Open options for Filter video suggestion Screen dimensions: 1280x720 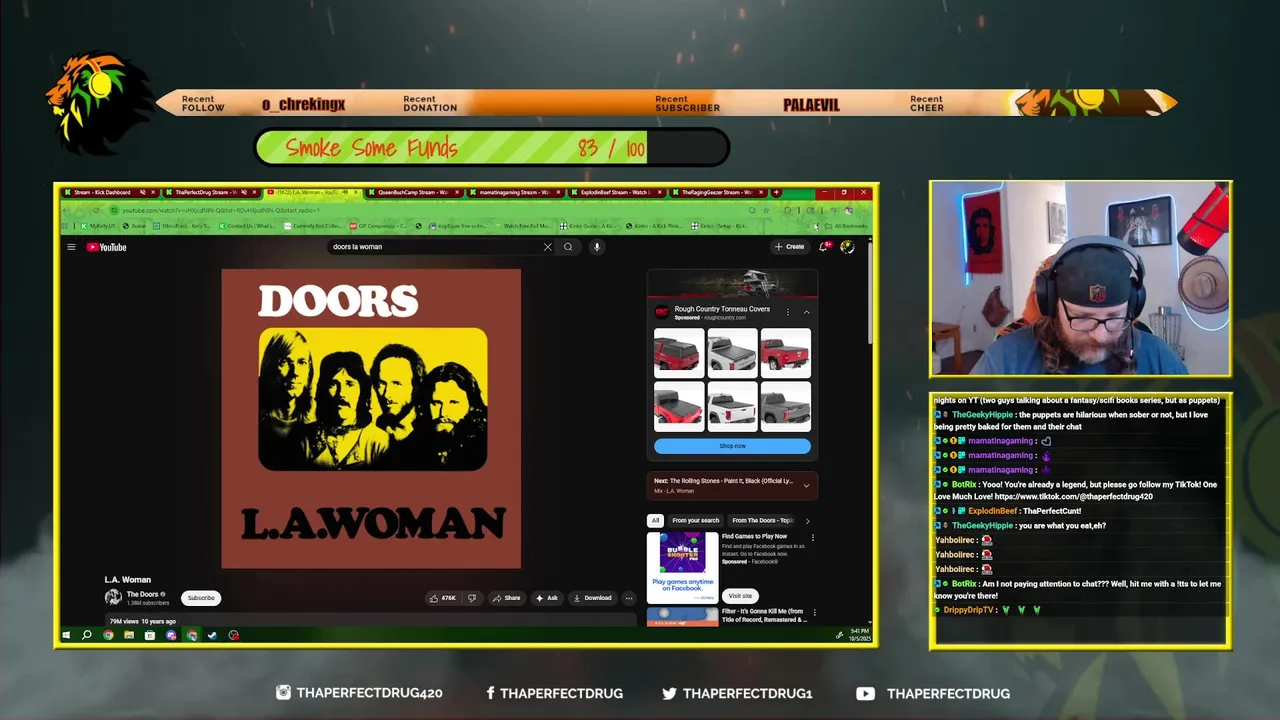(813, 612)
